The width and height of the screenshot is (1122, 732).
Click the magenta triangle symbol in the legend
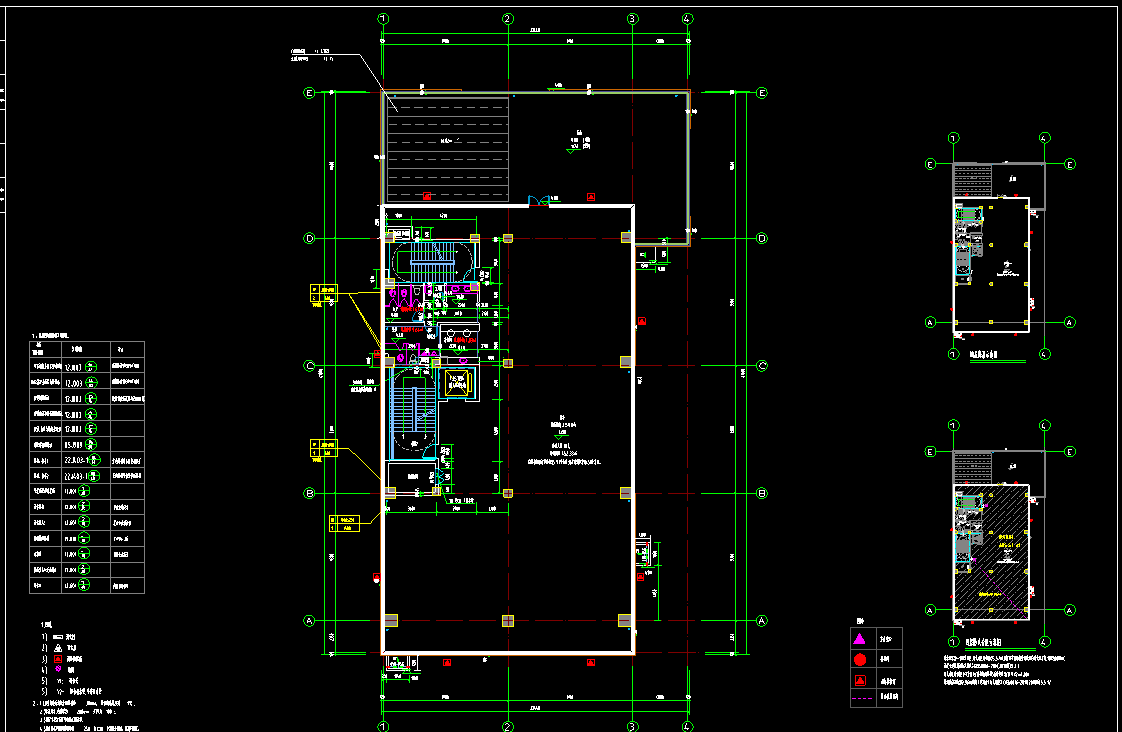pyautogui.click(x=859, y=638)
